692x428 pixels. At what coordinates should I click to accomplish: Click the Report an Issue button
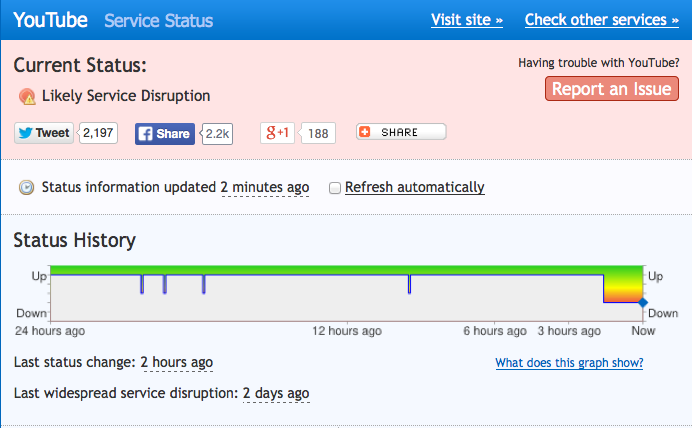pos(612,89)
